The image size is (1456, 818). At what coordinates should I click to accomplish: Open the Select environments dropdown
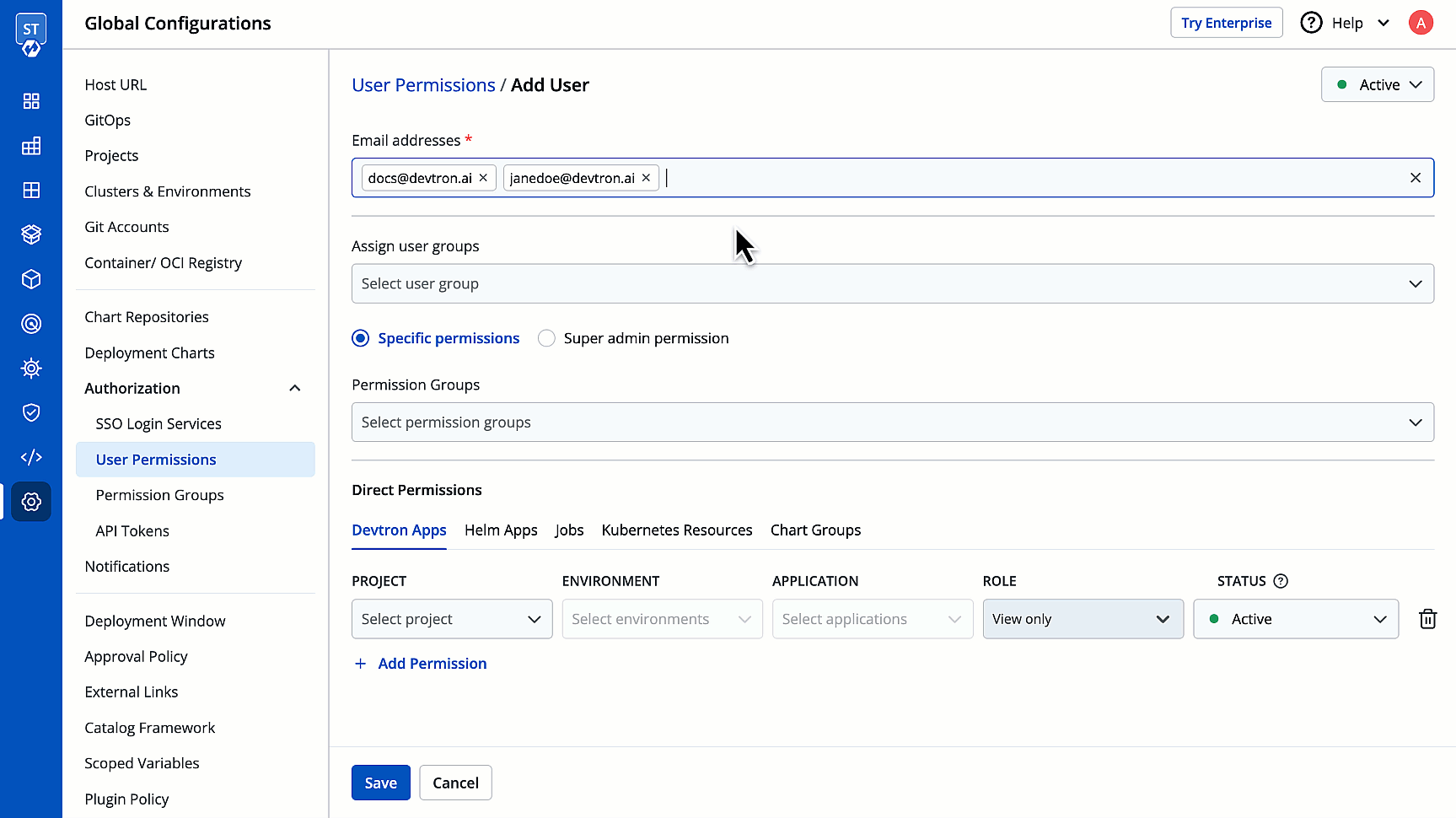(662, 619)
